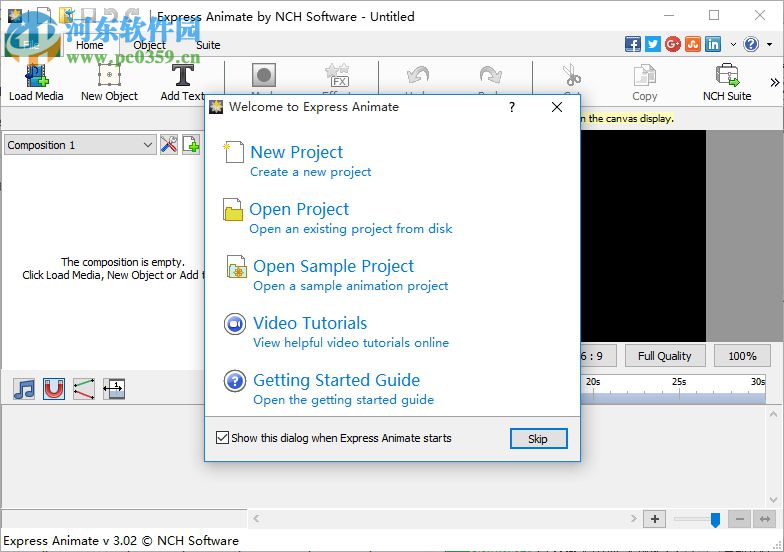The width and height of the screenshot is (784, 552).
Task: Click the Open Project link
Action: [x=299, y=208]
